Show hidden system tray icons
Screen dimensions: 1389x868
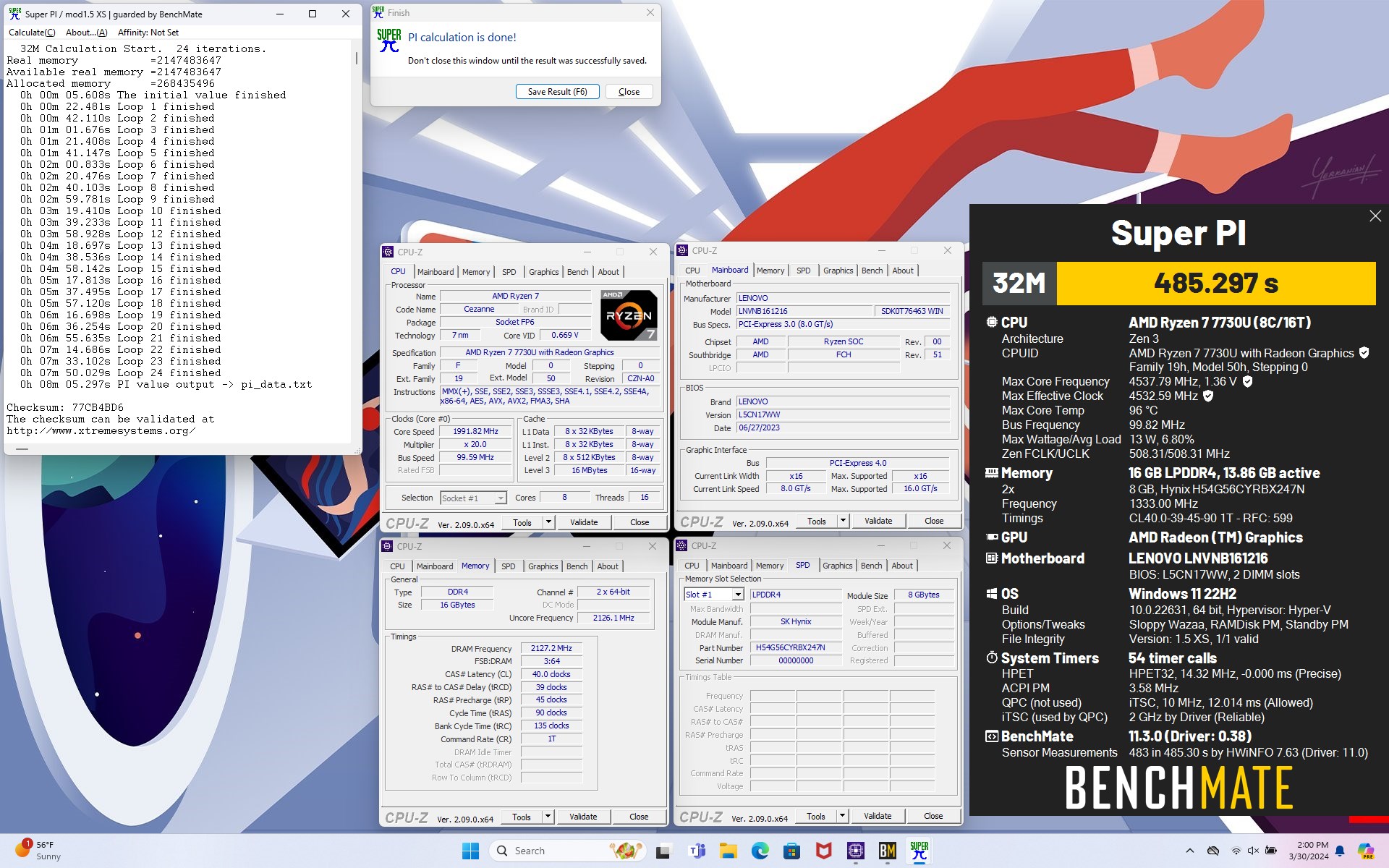click(1190, 851)
